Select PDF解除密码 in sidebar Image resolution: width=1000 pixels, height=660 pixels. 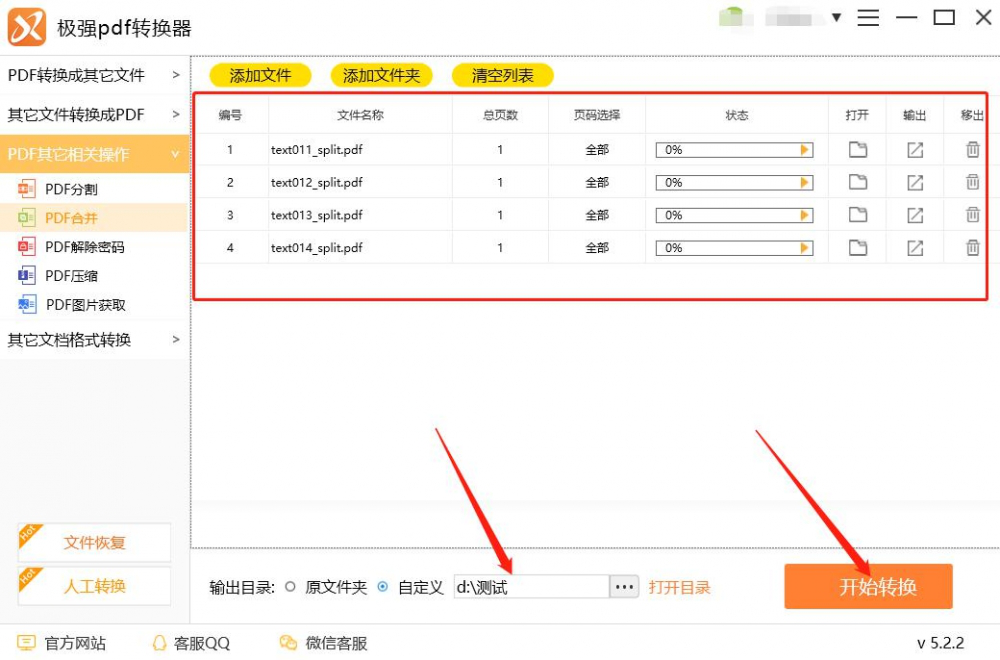(x=94, y=247)
